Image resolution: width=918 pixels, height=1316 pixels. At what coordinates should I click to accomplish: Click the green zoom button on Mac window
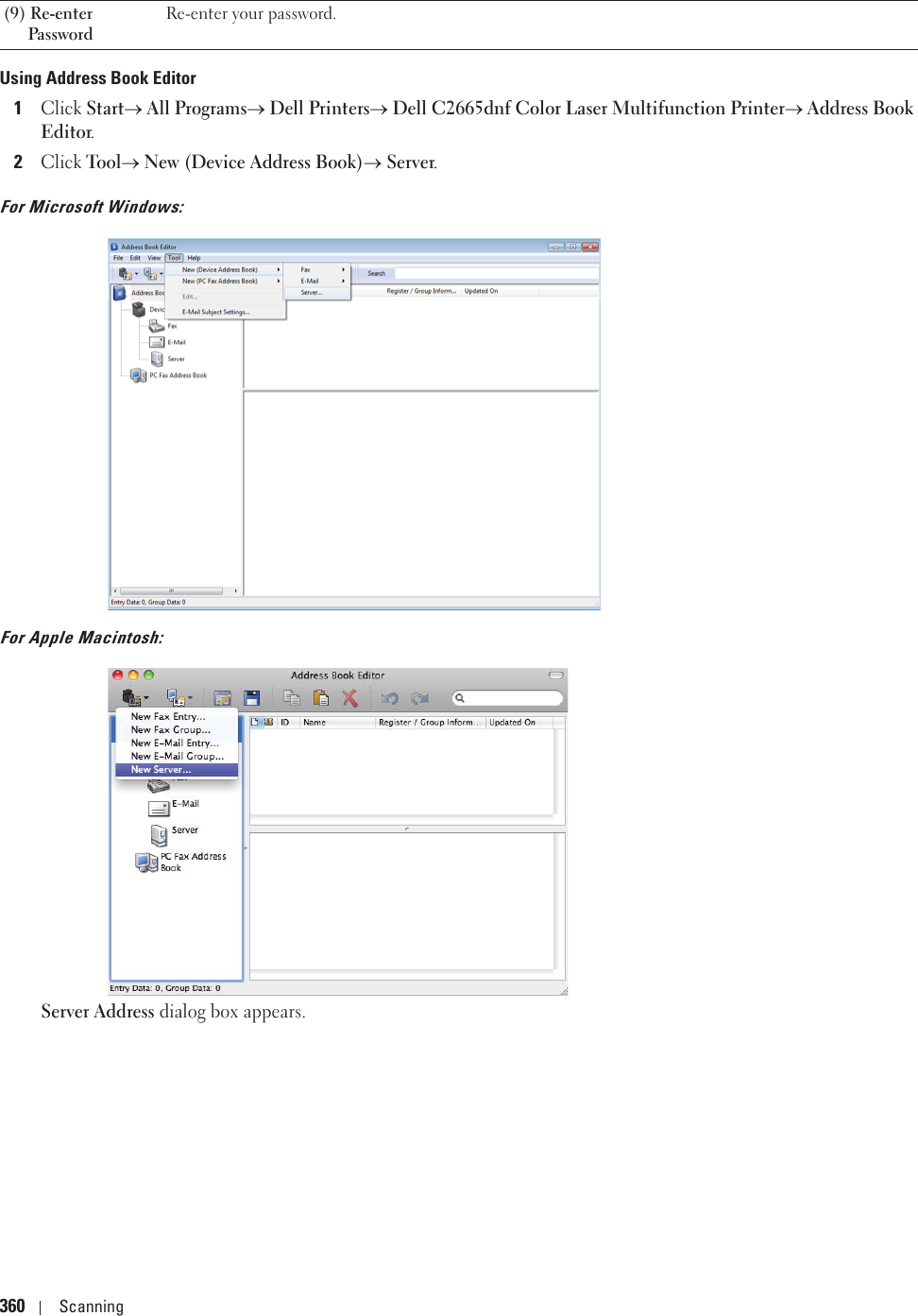[x=148, y=675]
